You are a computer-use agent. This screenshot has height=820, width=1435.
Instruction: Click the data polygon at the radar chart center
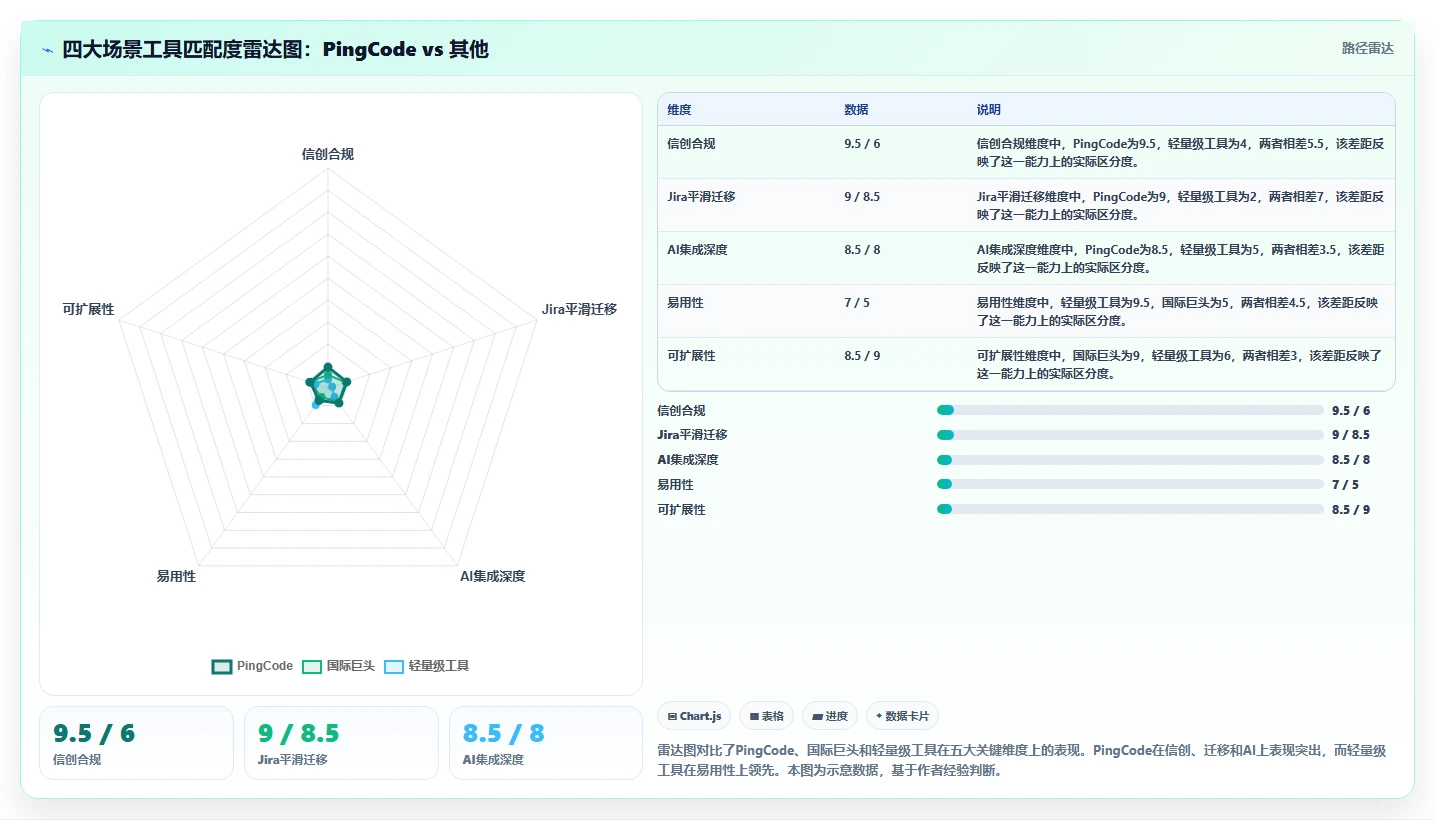click(328, 387)
